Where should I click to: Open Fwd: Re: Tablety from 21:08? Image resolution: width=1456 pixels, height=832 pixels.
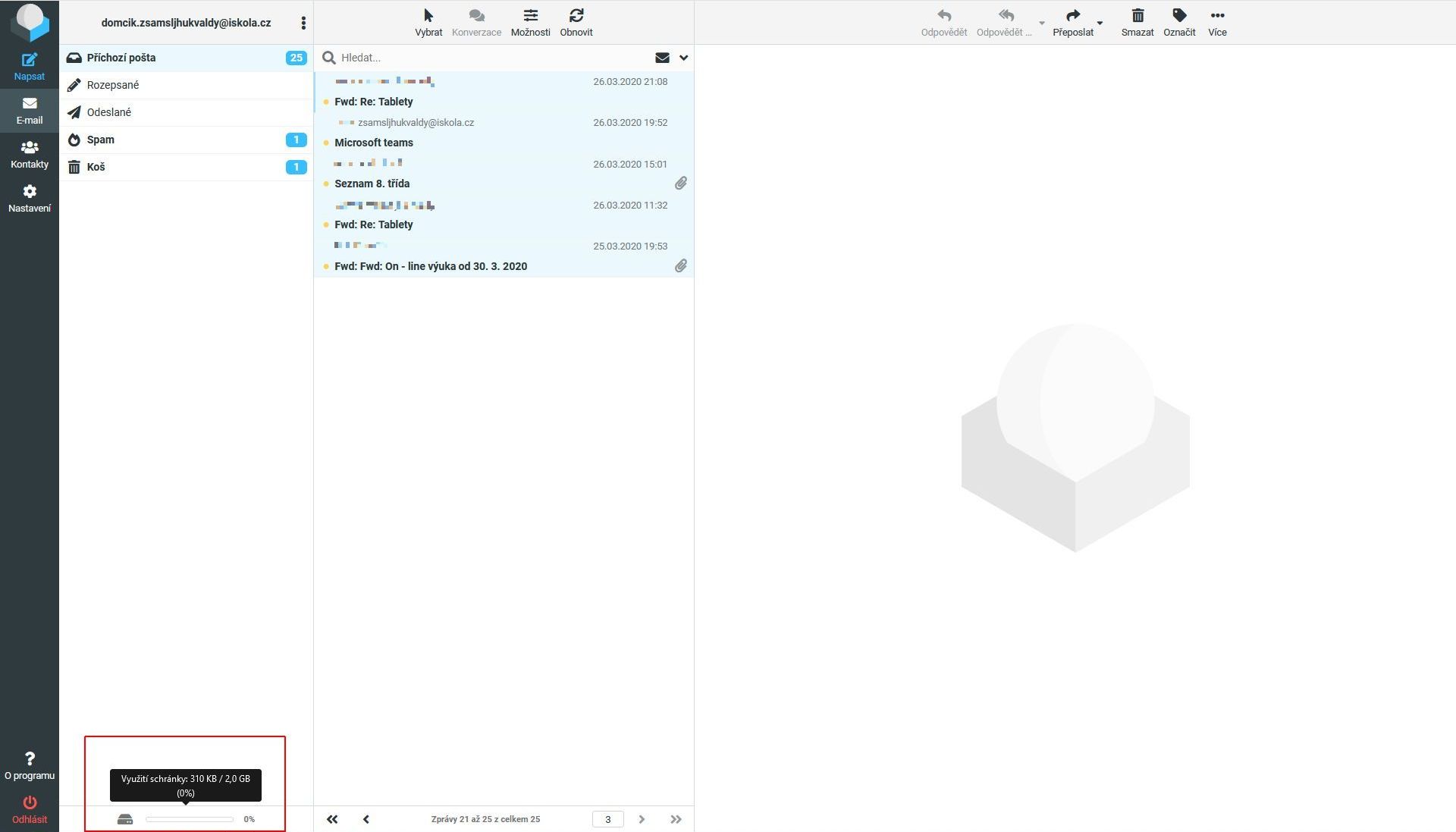[x=504, y=93]
